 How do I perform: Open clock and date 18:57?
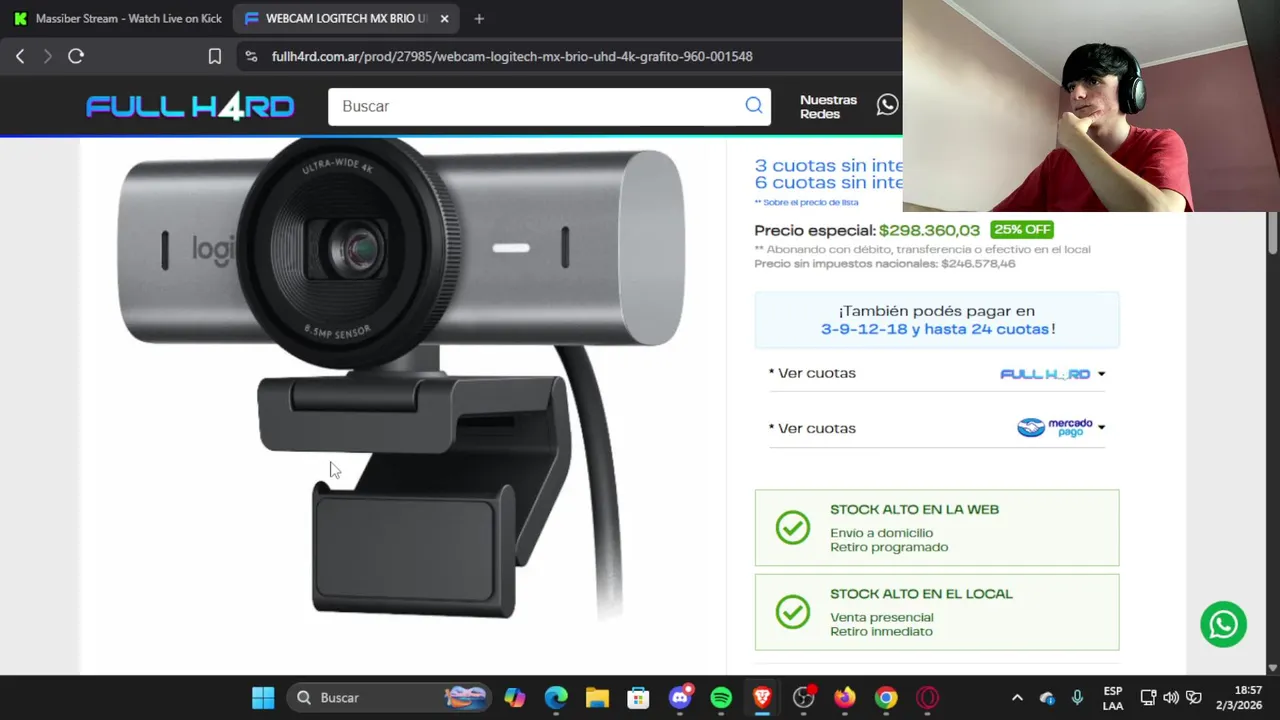[1239, 698]
